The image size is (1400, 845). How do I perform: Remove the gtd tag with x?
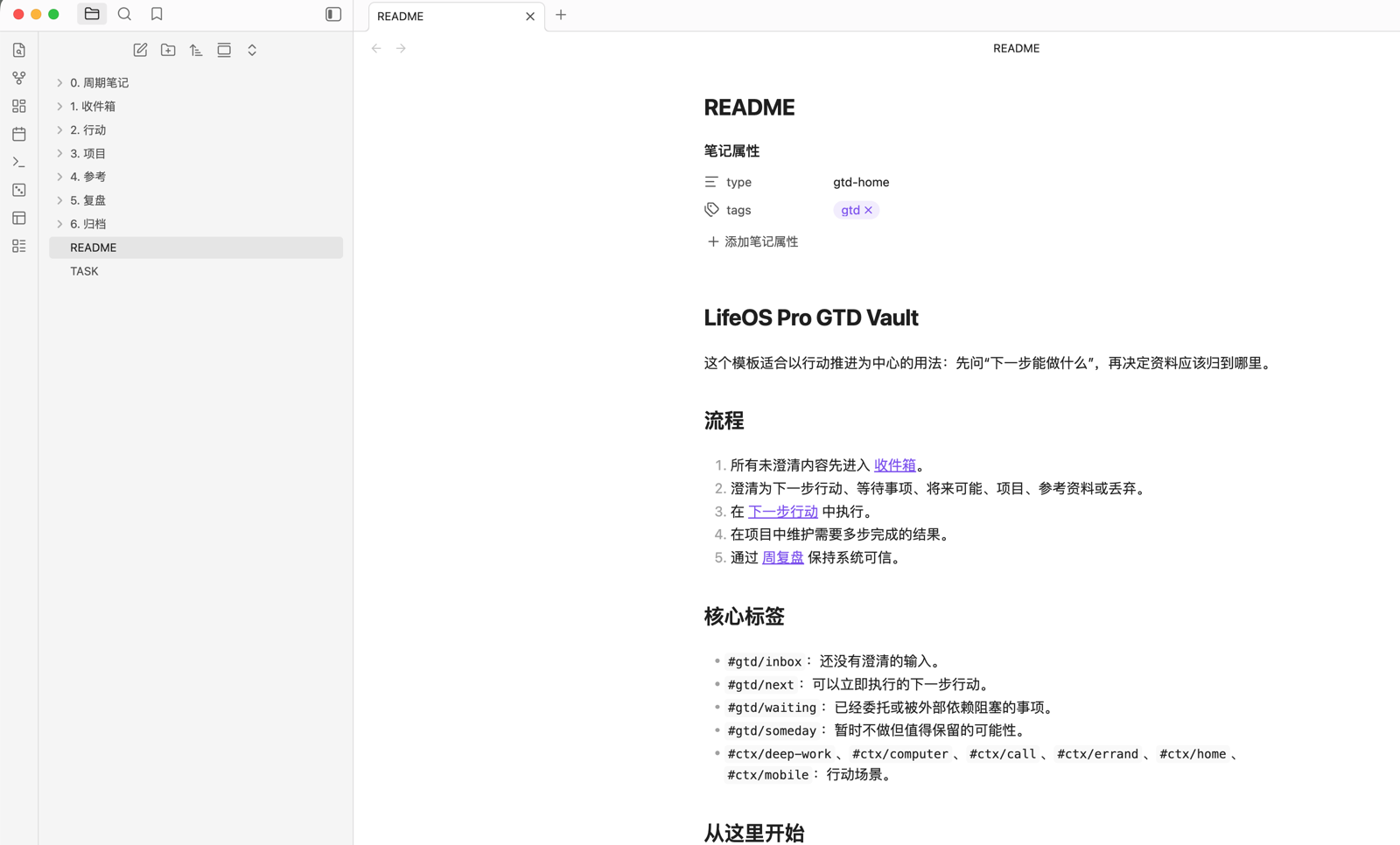pos(868,210)
